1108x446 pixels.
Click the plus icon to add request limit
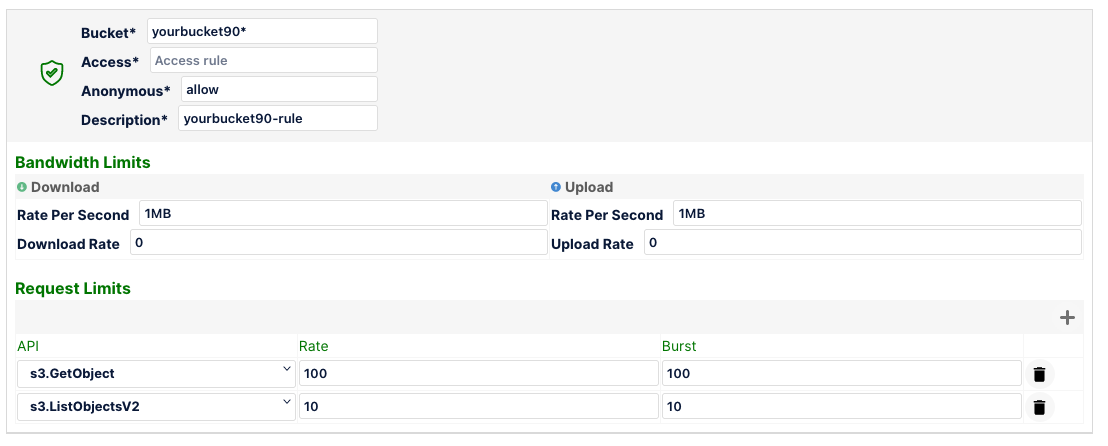1067,318
